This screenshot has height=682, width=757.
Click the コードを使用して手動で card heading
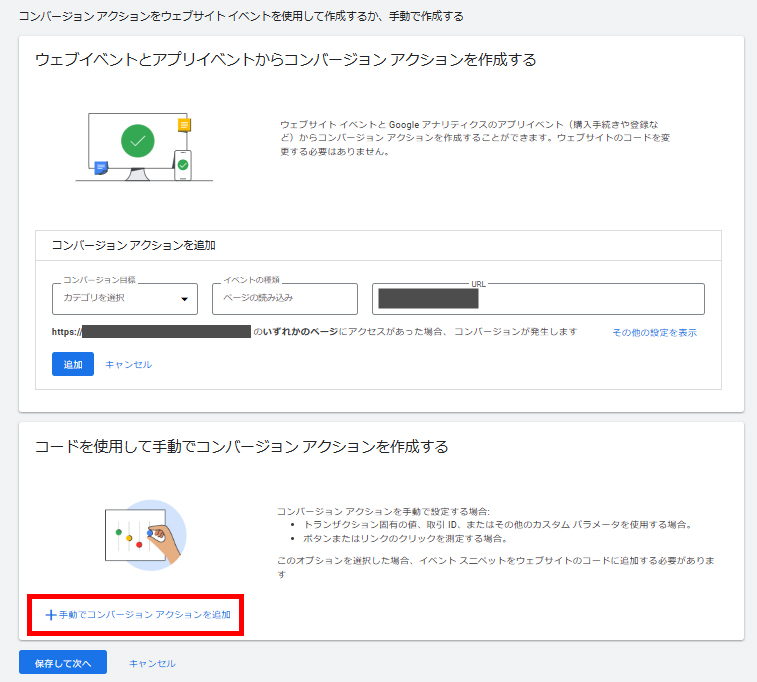pyautogui.click(x=241, y=446)
